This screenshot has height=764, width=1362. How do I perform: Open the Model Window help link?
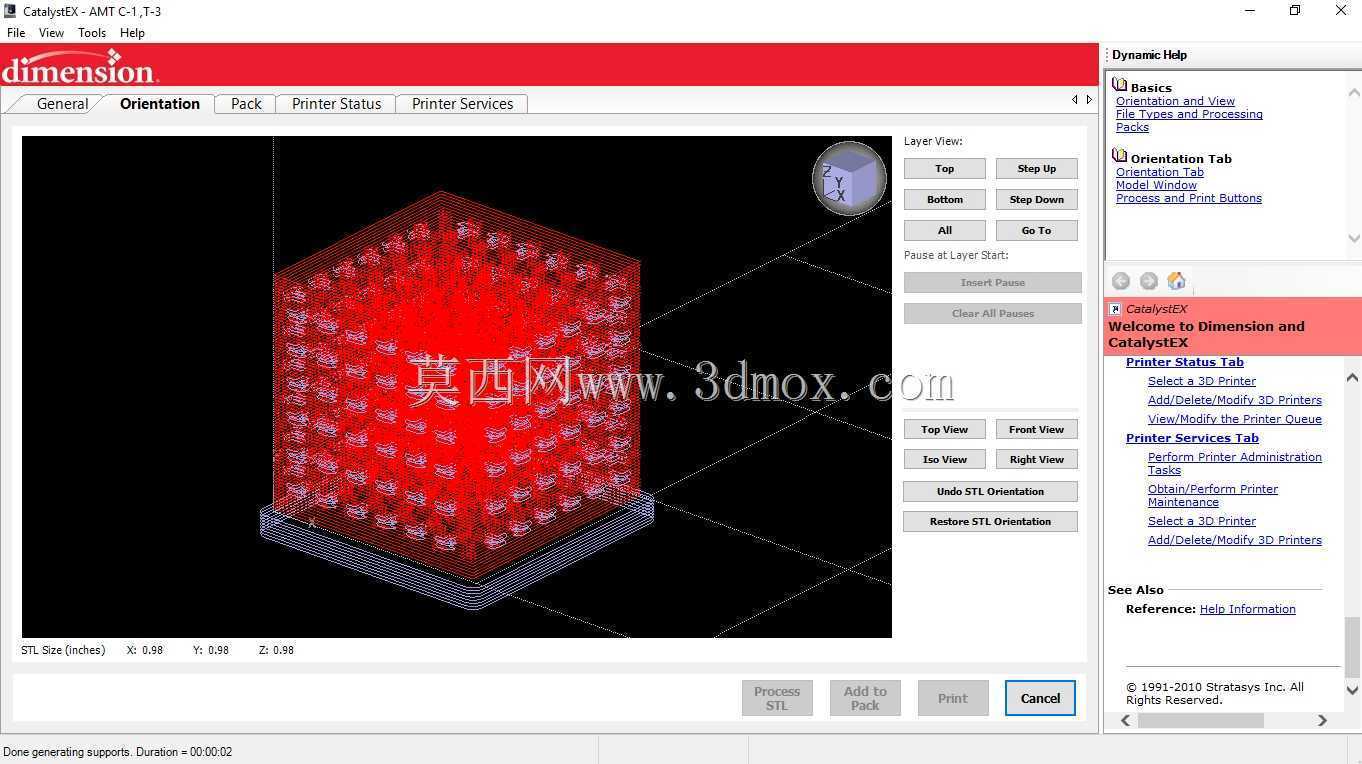tap(1156, 185)
